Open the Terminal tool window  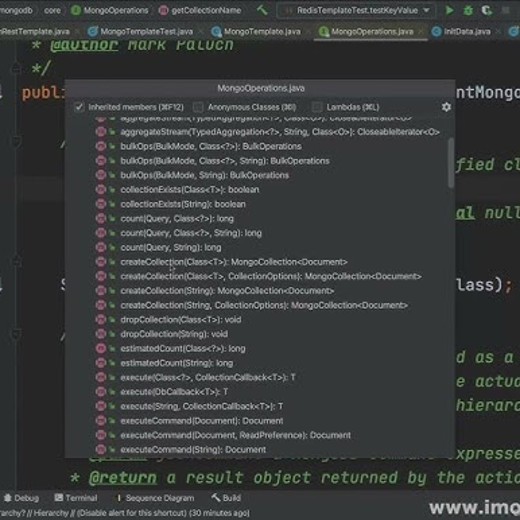(76, 498)
